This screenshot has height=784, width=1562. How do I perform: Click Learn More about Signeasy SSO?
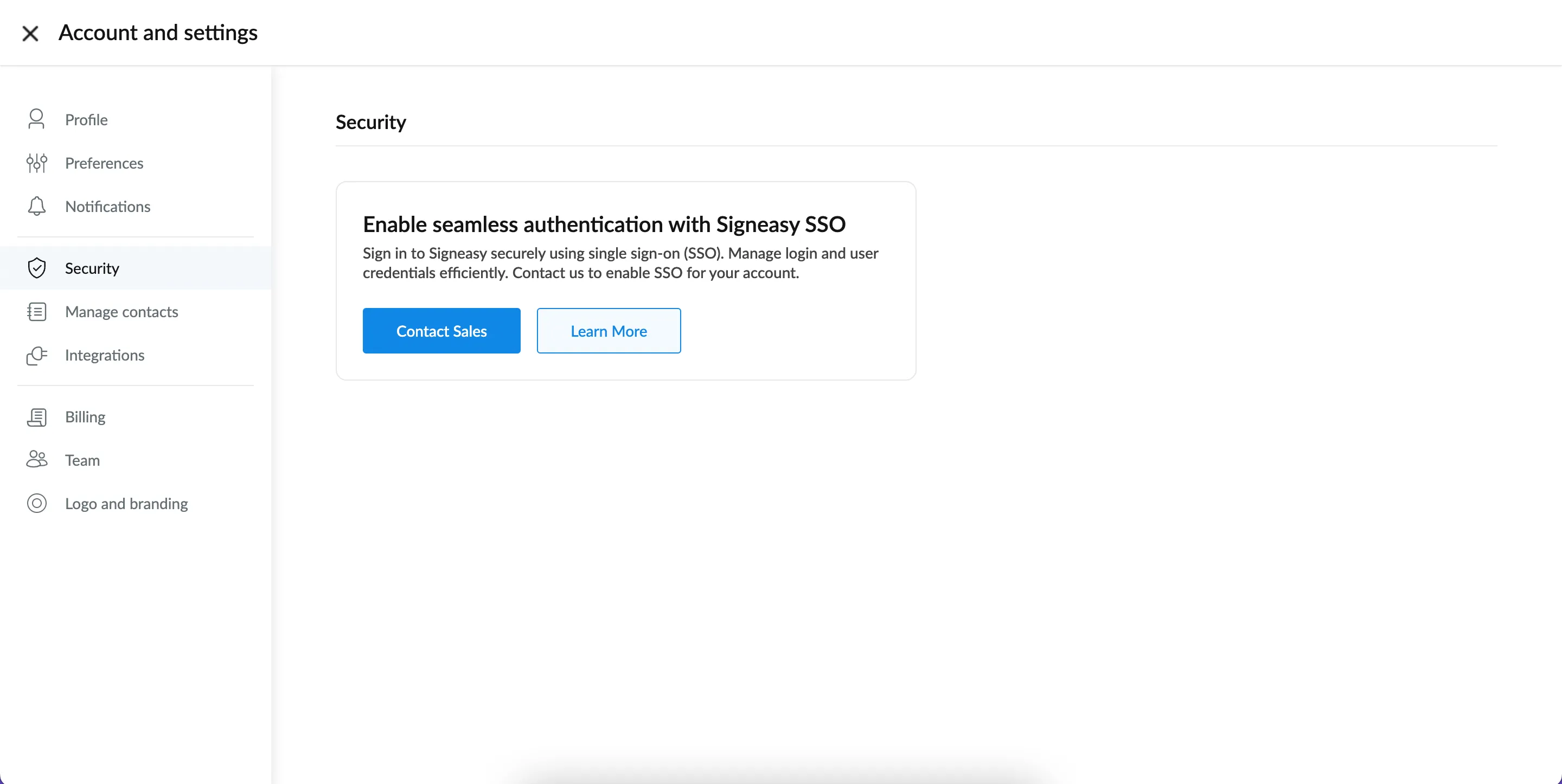(608, 330)
